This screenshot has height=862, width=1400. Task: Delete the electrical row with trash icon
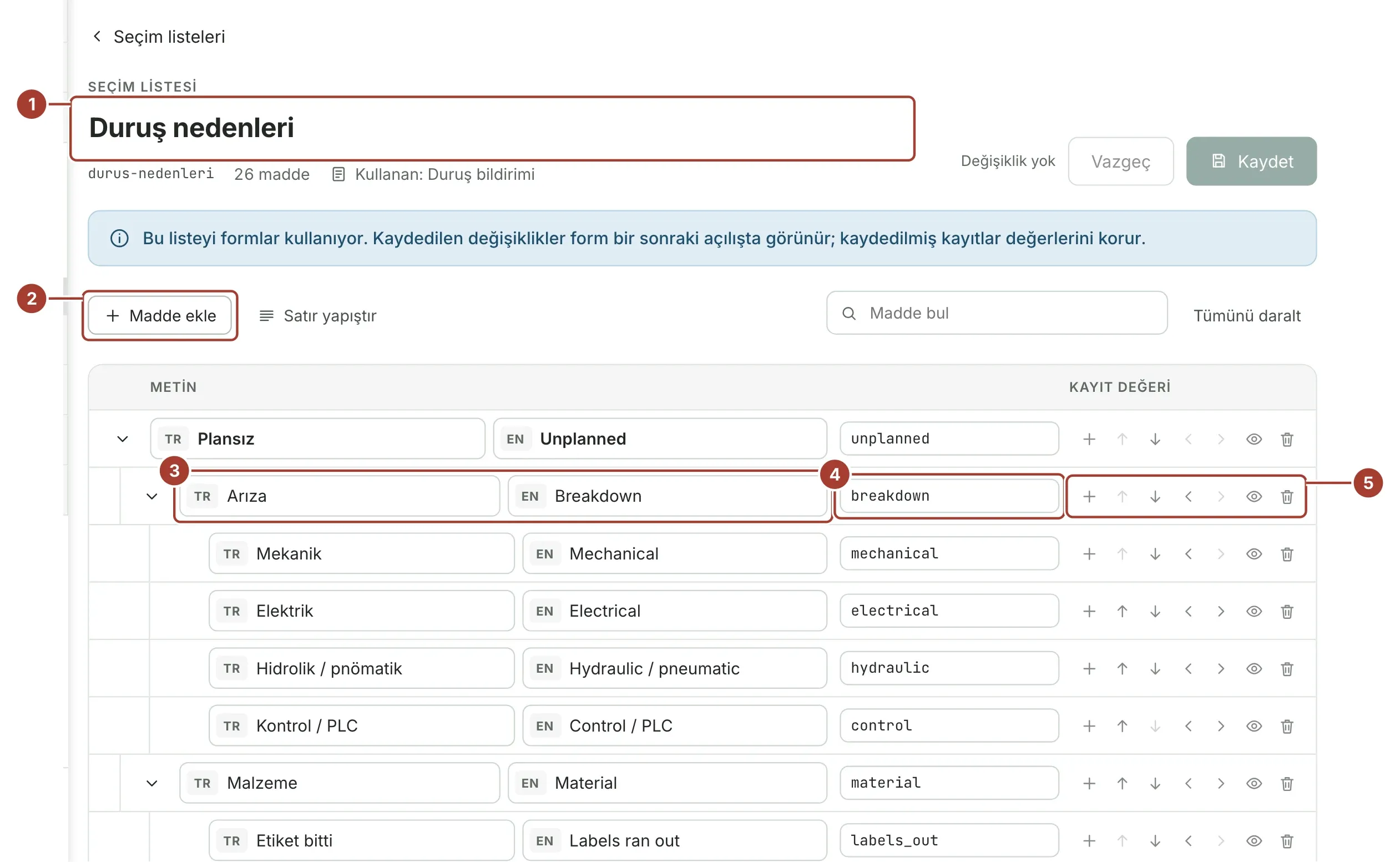click(x=1287, y=611)
